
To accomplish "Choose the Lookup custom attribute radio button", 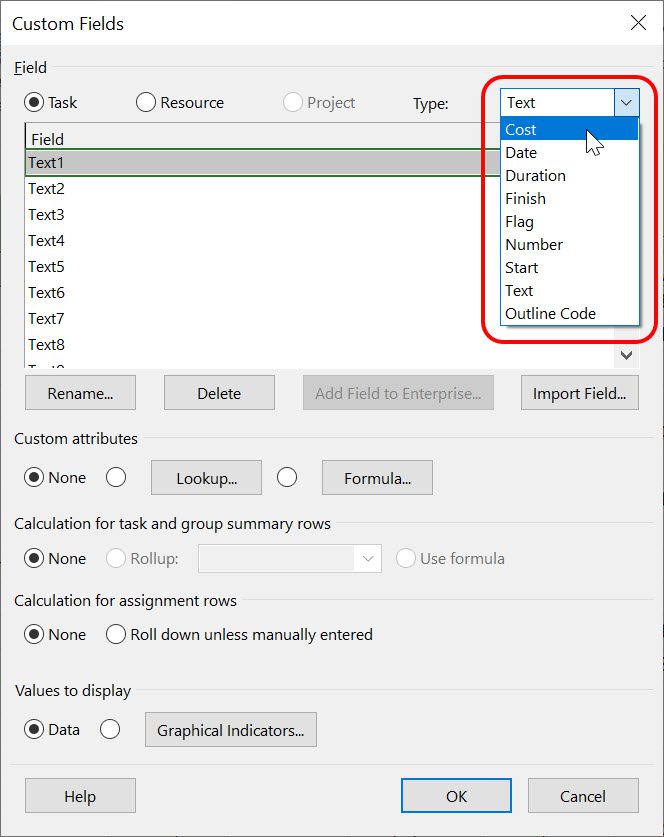I will click(x=116, y=477).
